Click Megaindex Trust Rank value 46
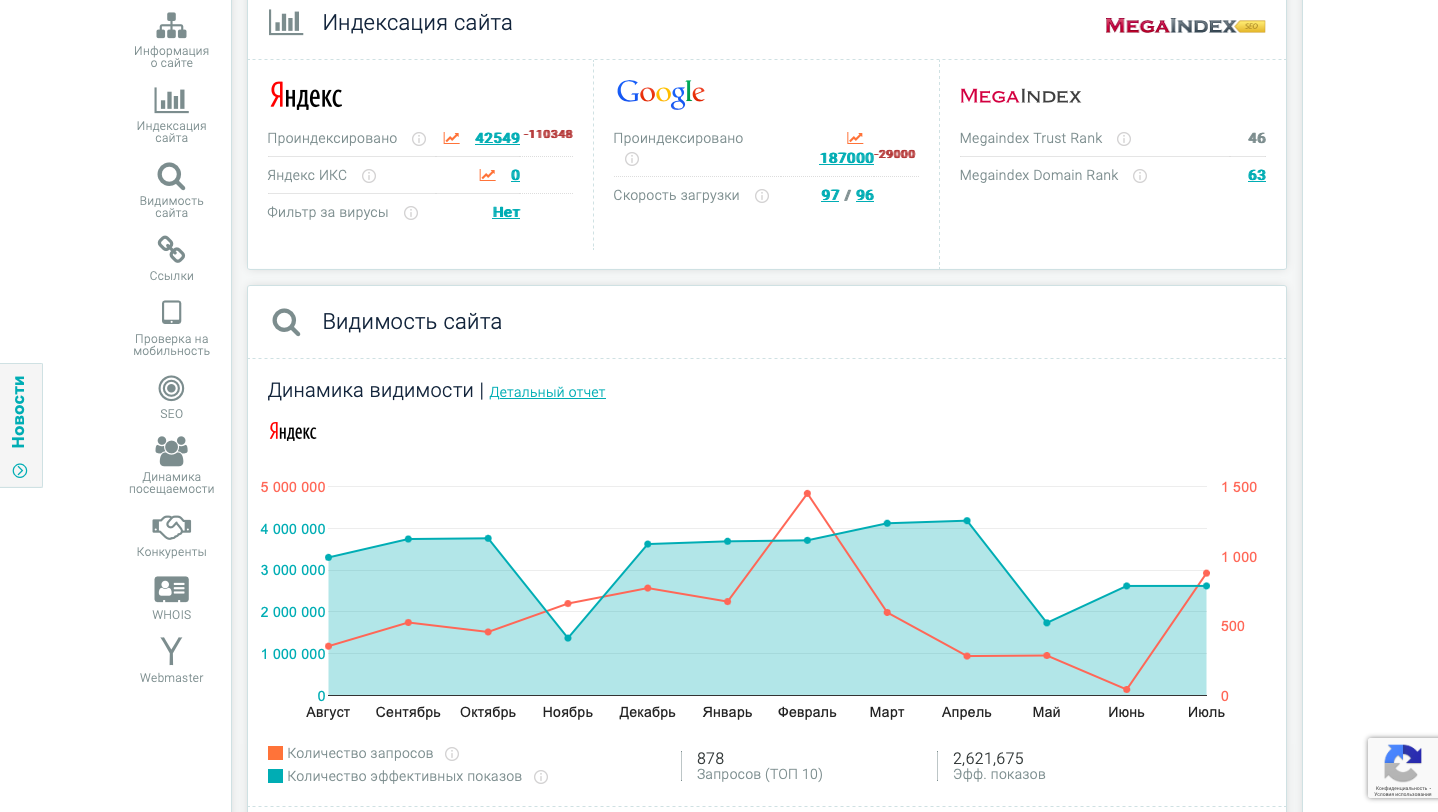The height and width of the screenshot is (812, 1438). (1257, 138)
